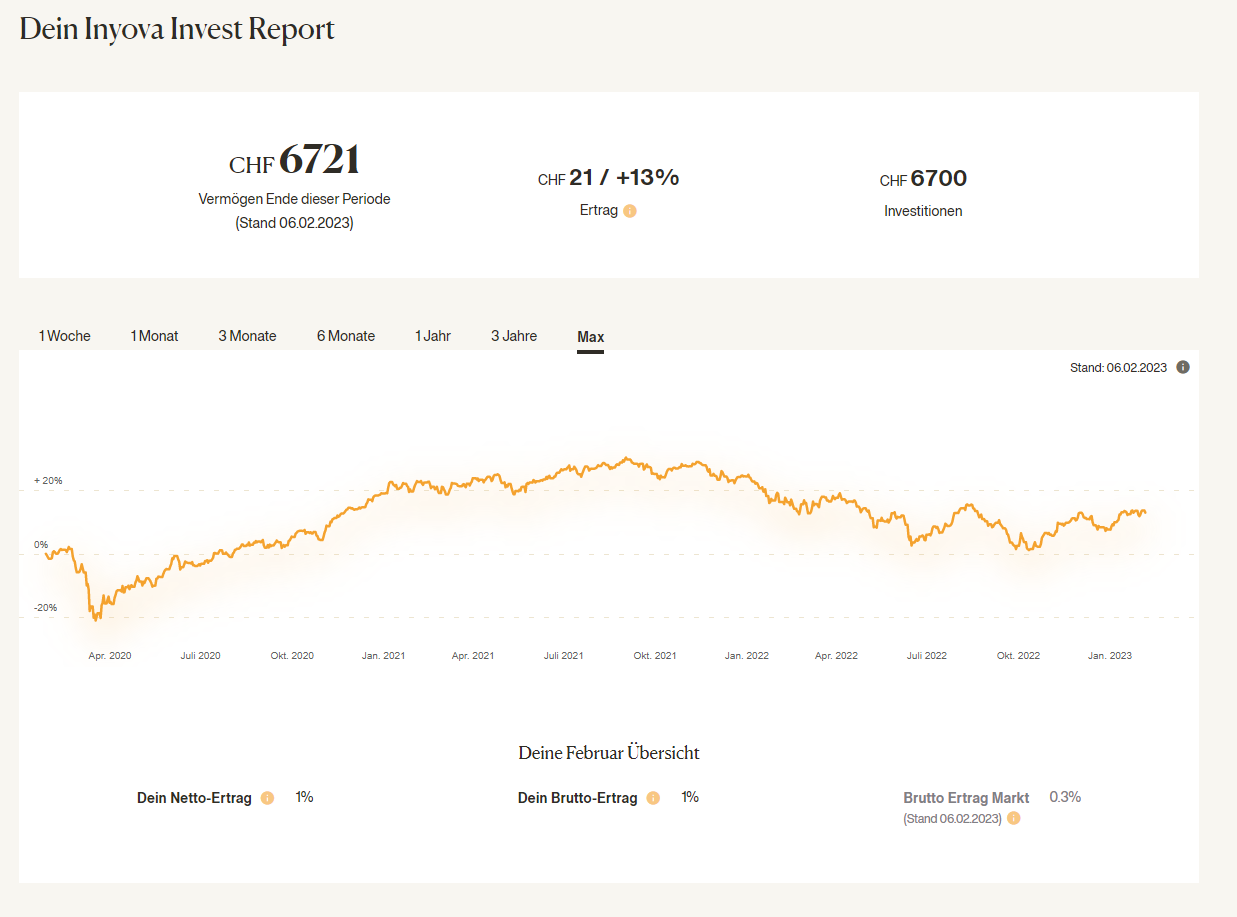Click the + 20% axis label
Viewport: 1237px width, 917px height.
pyautogui.click(x=48, y=481)
